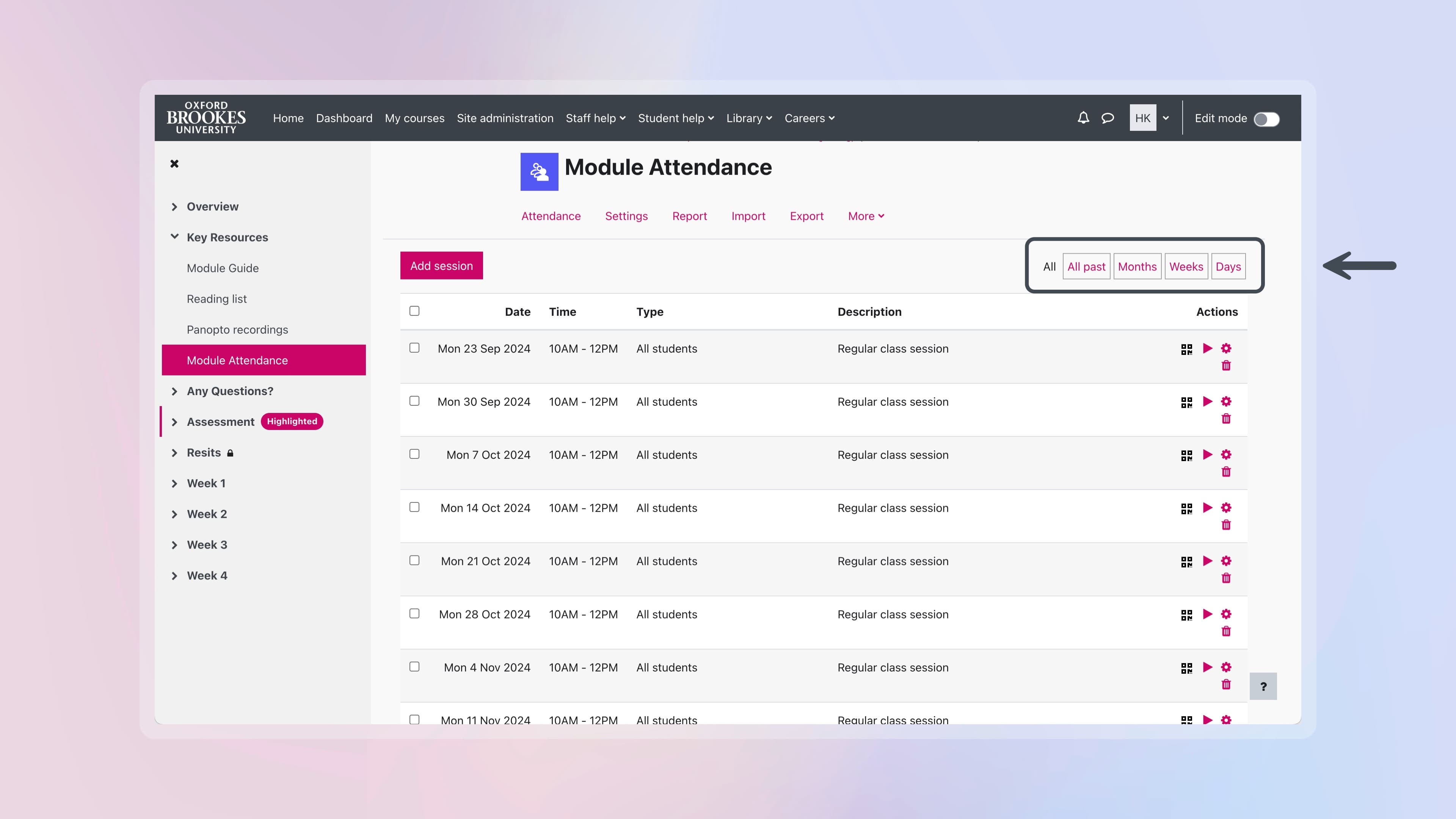Select all sessions using header checkbox
This screenshot has width=1456, height=819.
click(x=414, y=311)
